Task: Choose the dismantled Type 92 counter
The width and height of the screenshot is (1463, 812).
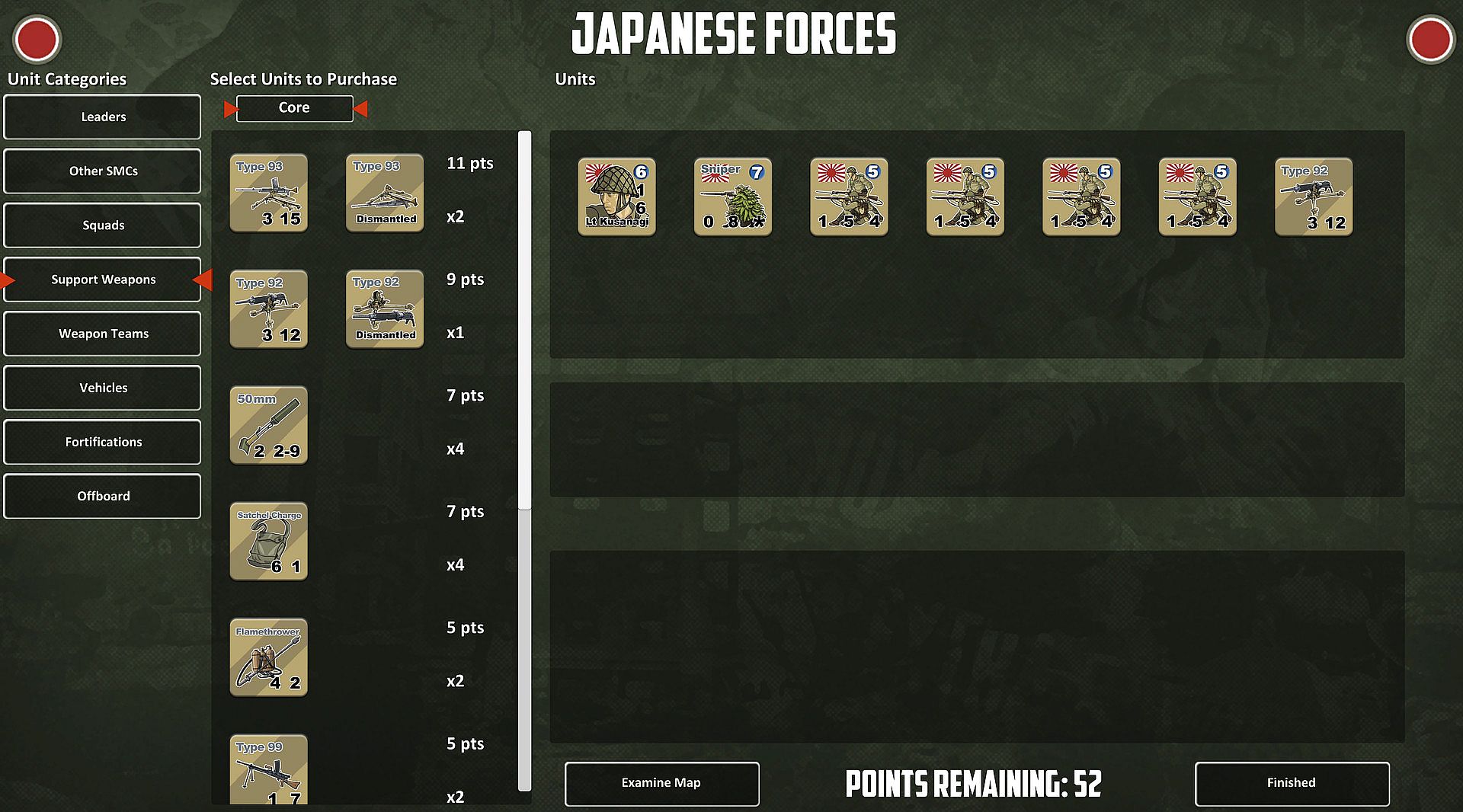Action: click(x=385, y=308)
